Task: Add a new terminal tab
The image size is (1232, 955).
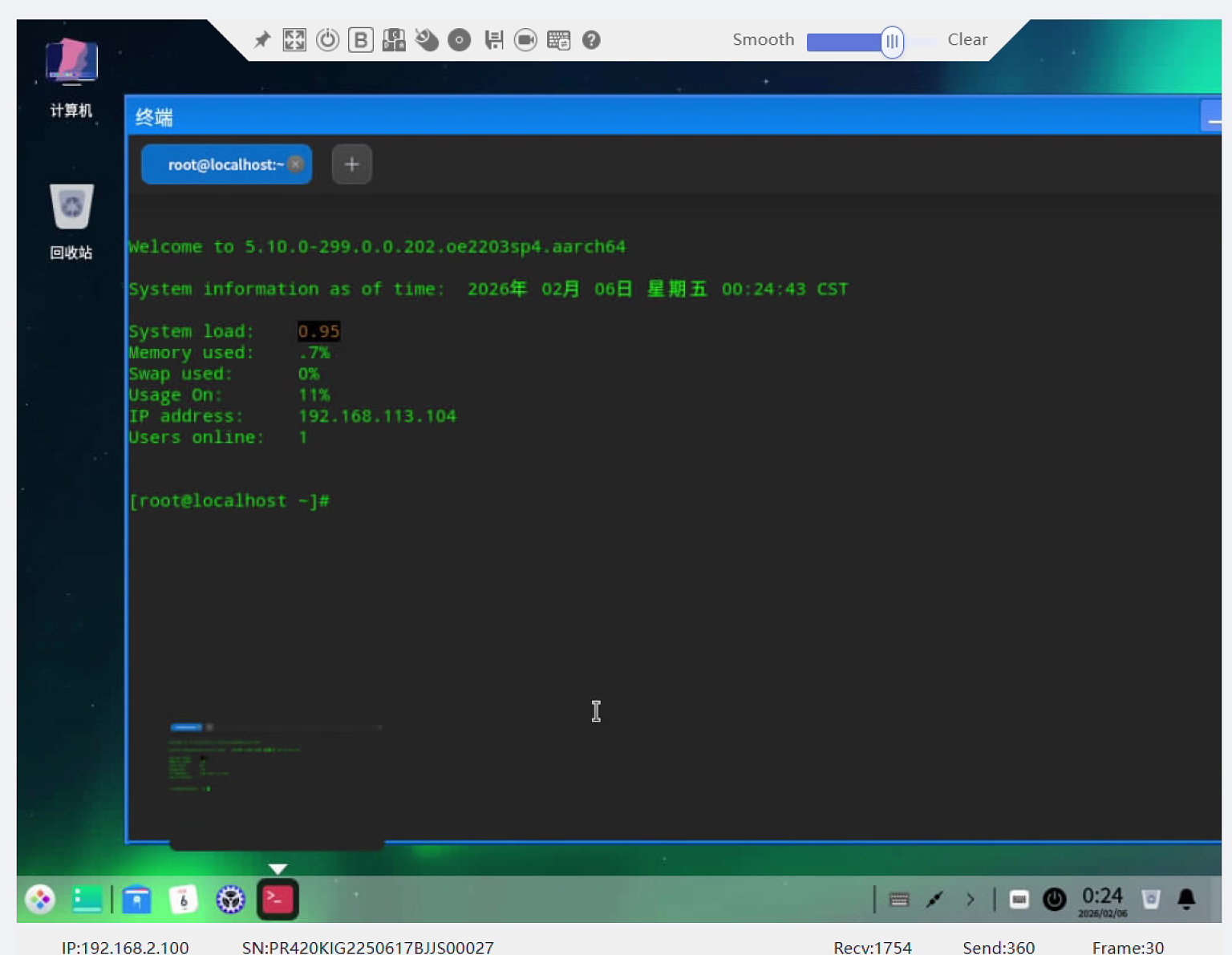Action: coord(351,164)
